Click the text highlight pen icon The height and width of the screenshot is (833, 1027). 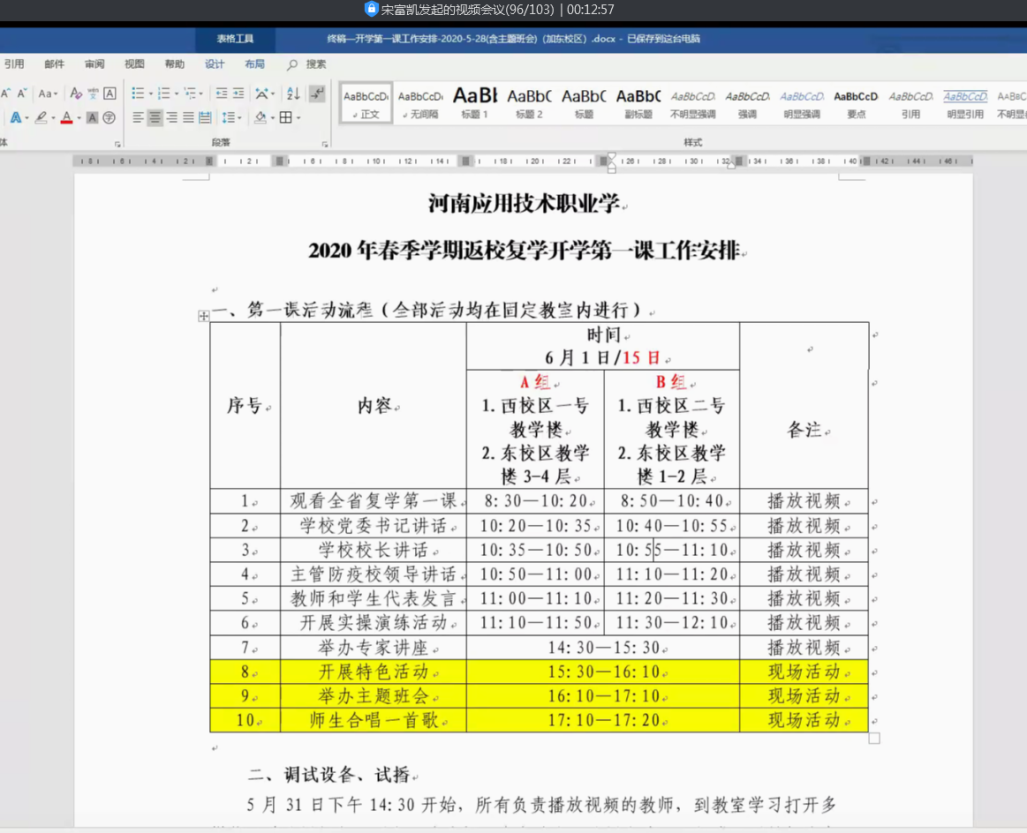coord(41,118)
